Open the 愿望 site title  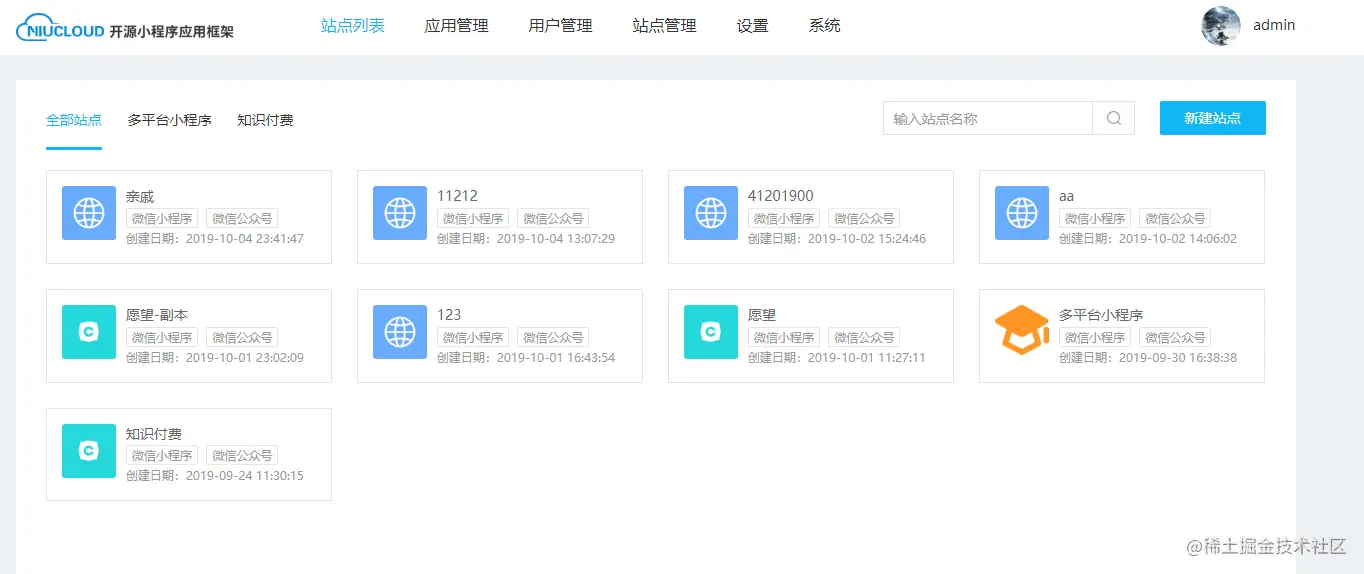(762, 315)
